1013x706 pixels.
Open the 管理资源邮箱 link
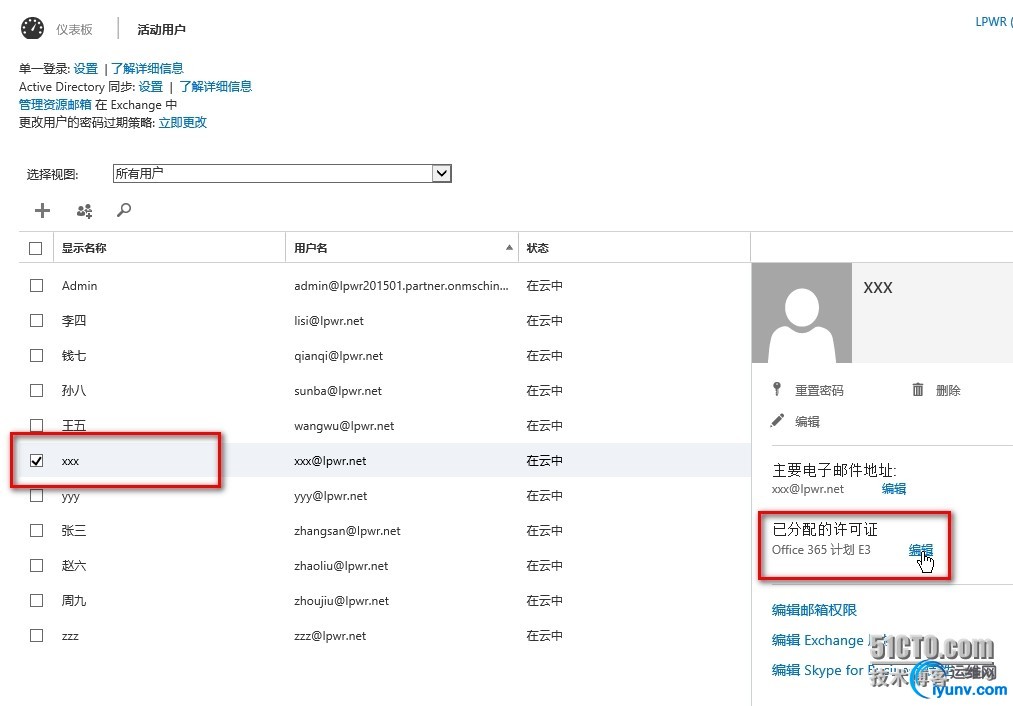coord(55,105)
